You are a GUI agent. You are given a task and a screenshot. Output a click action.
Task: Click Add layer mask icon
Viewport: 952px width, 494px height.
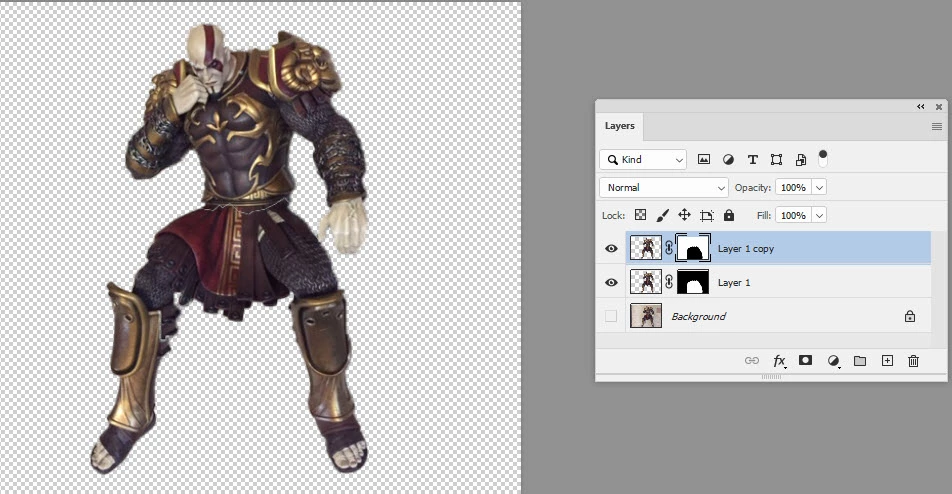805,360
